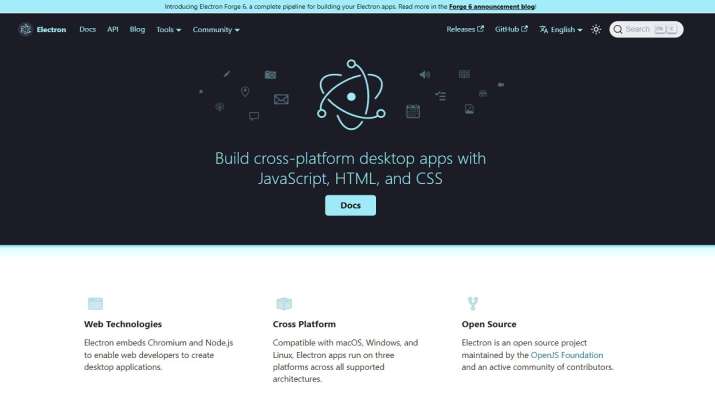Click the hero headline Build cross-platform desktop apps

point(350,168)
